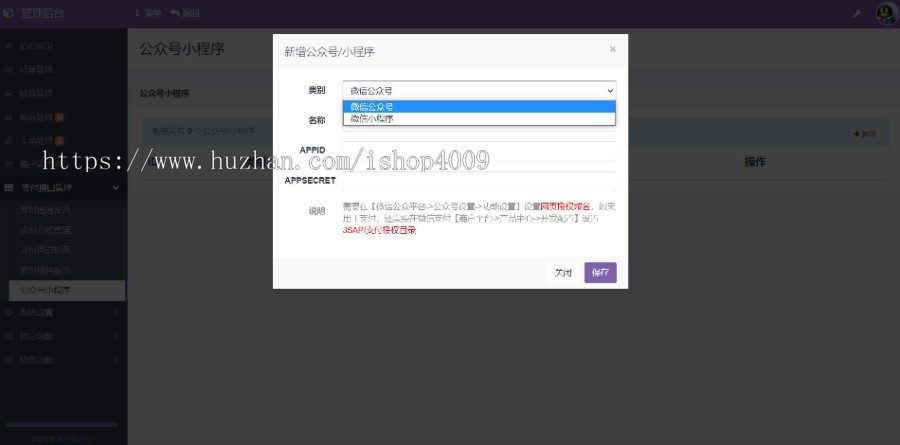Select 微信小程序 option in dropdown list

tap(479, 119)
